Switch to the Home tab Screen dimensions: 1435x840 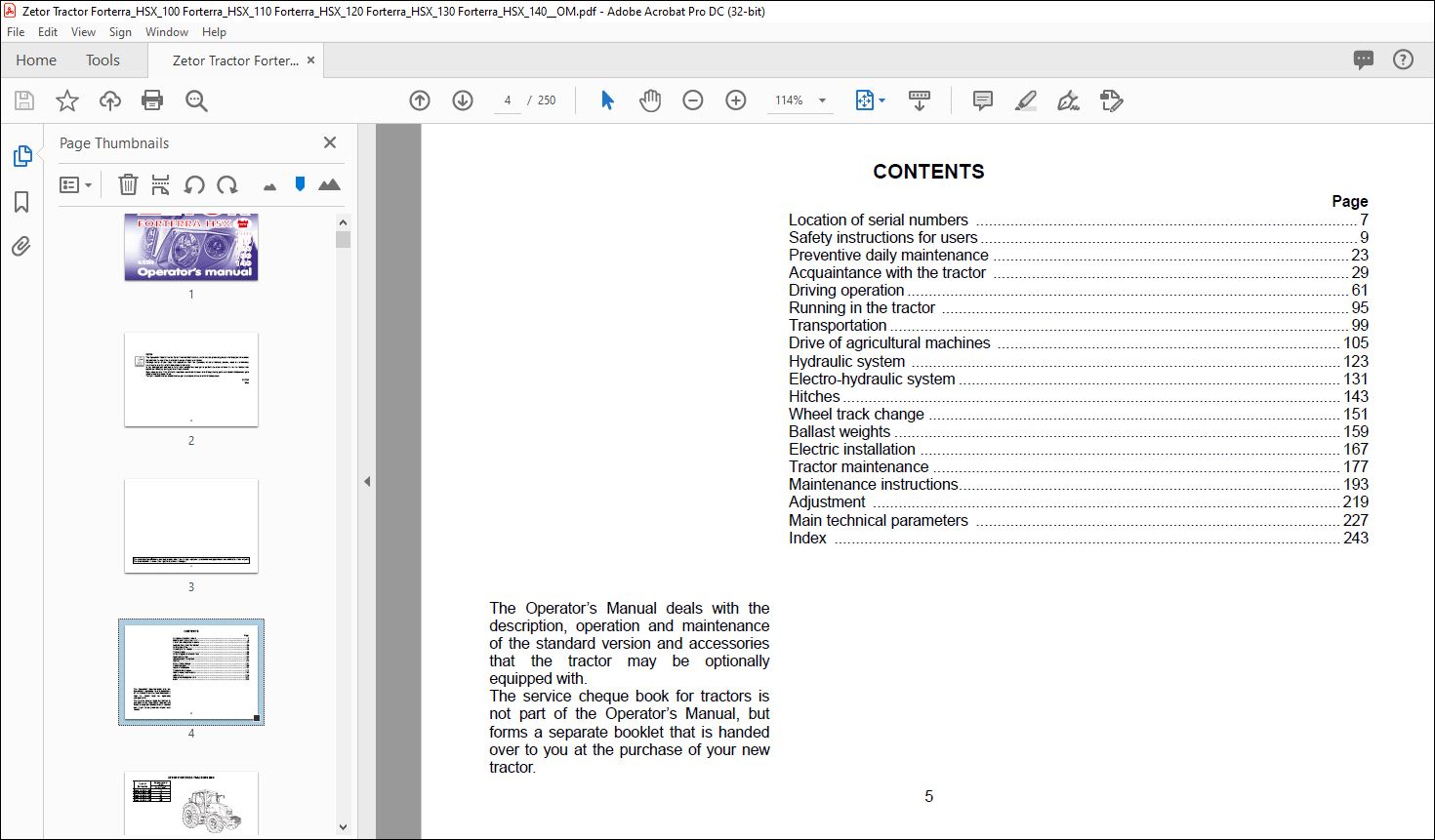(36, 60)
